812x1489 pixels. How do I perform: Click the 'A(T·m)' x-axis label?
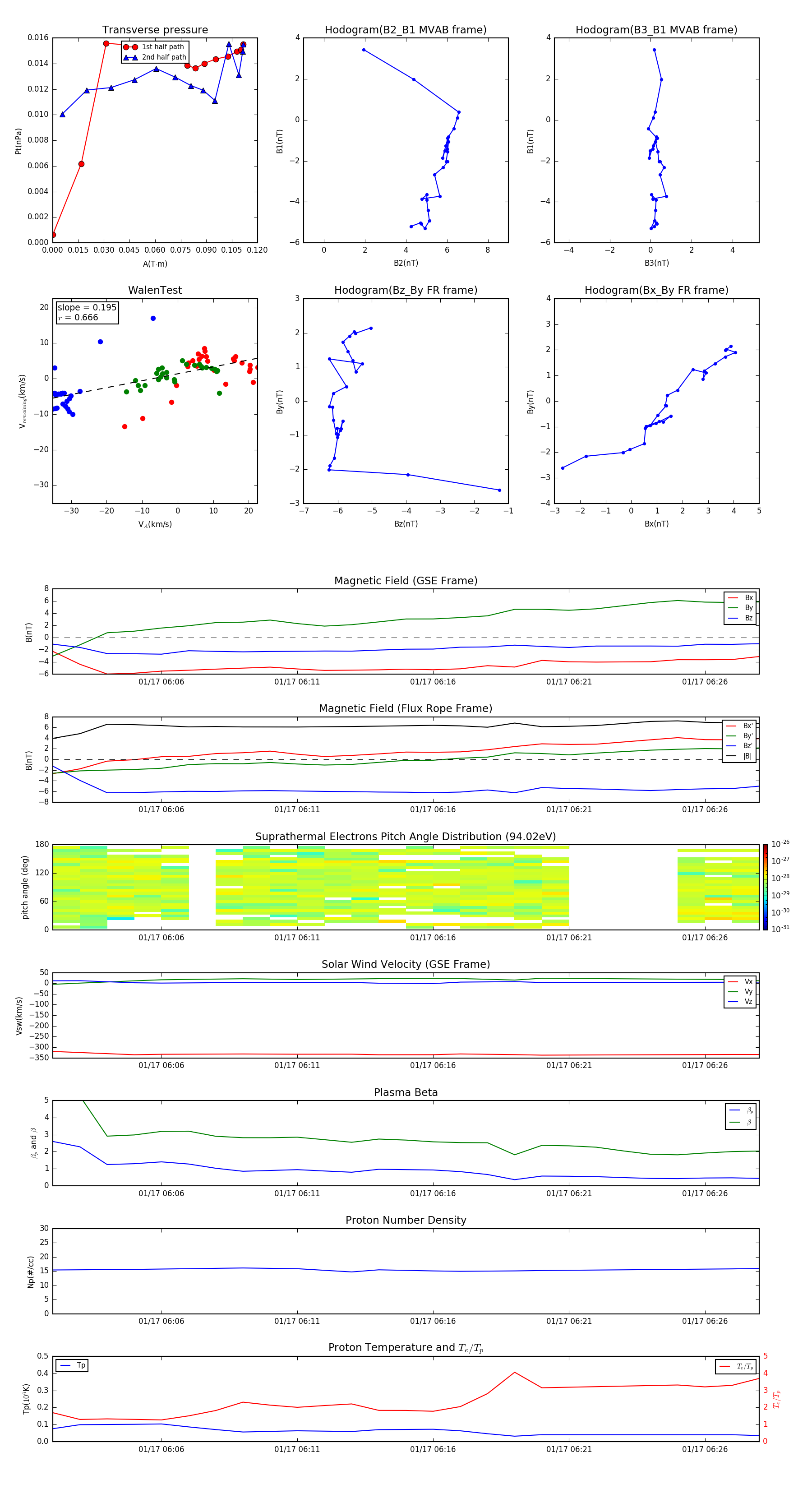pyautogui.click(x=155, y=264)
